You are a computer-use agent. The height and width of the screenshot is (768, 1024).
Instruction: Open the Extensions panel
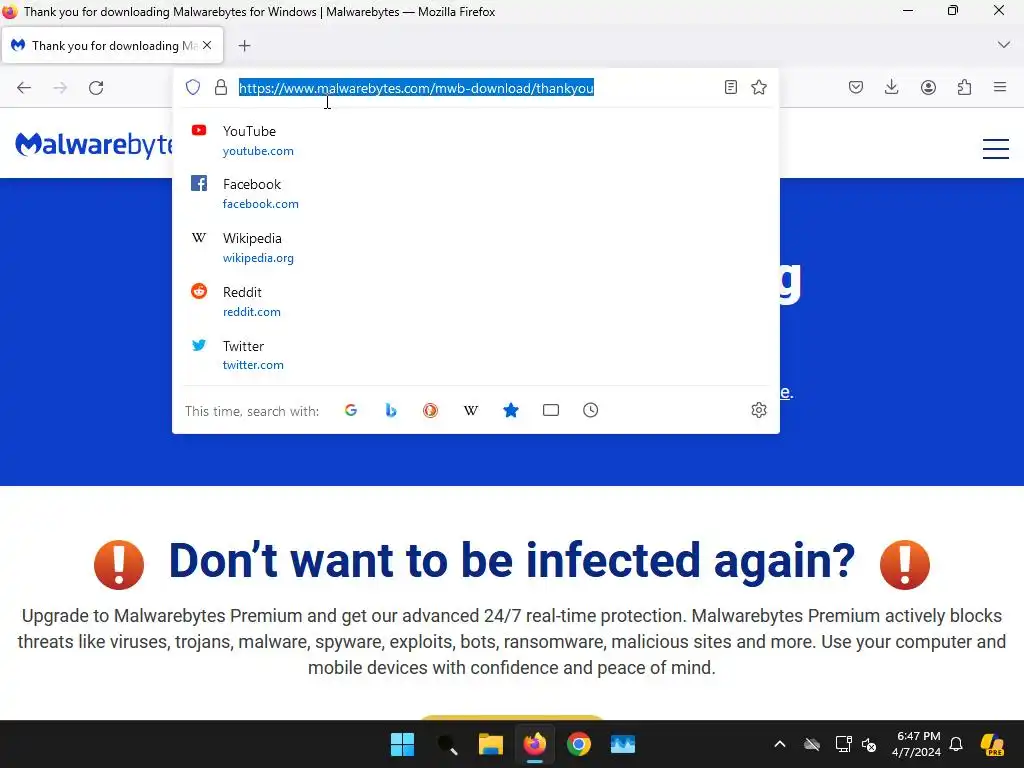pos(964,88)
